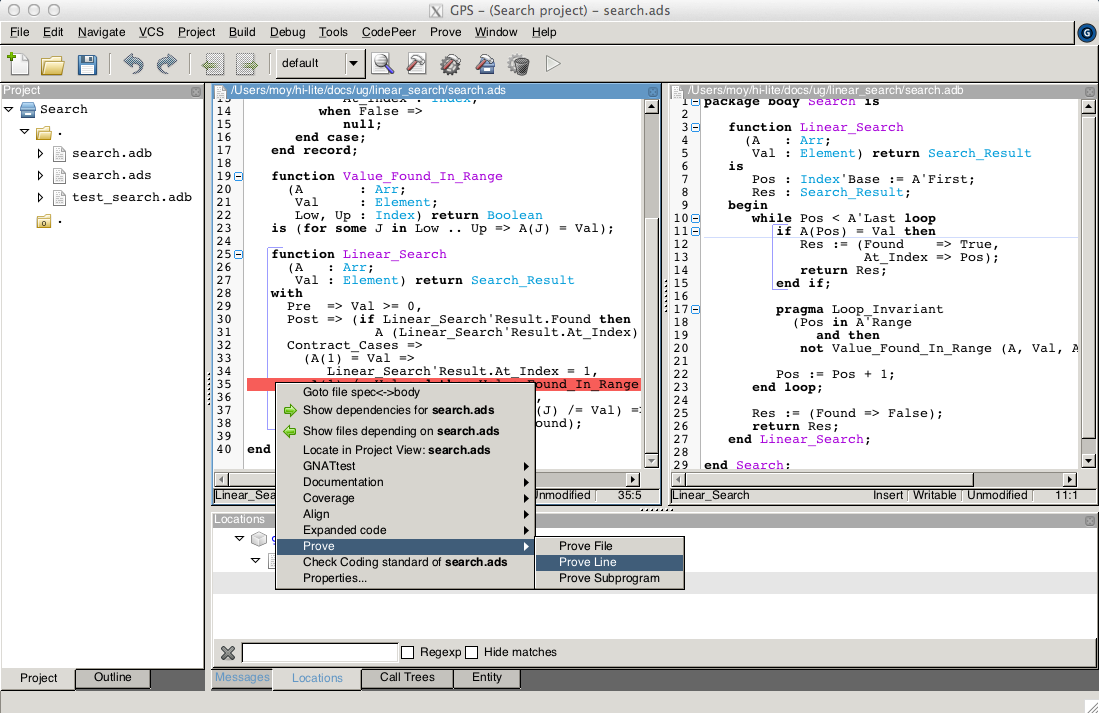Go back to previous location
The height and width of the screenshot is (713, 1099).
[x=212, y=64]
